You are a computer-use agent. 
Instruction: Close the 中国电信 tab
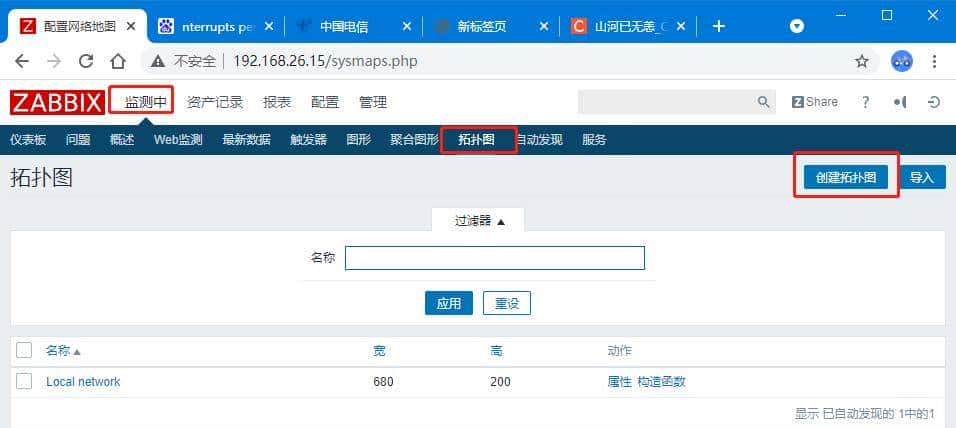point(407,26)
